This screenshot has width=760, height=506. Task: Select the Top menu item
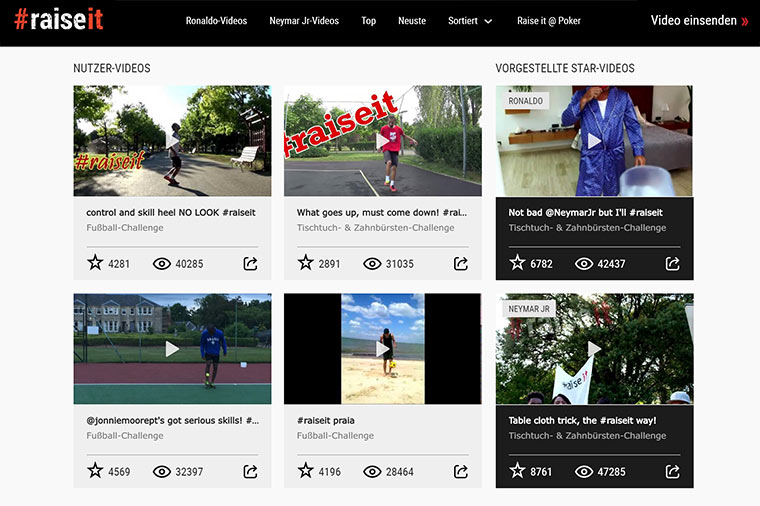pos(369,21)
